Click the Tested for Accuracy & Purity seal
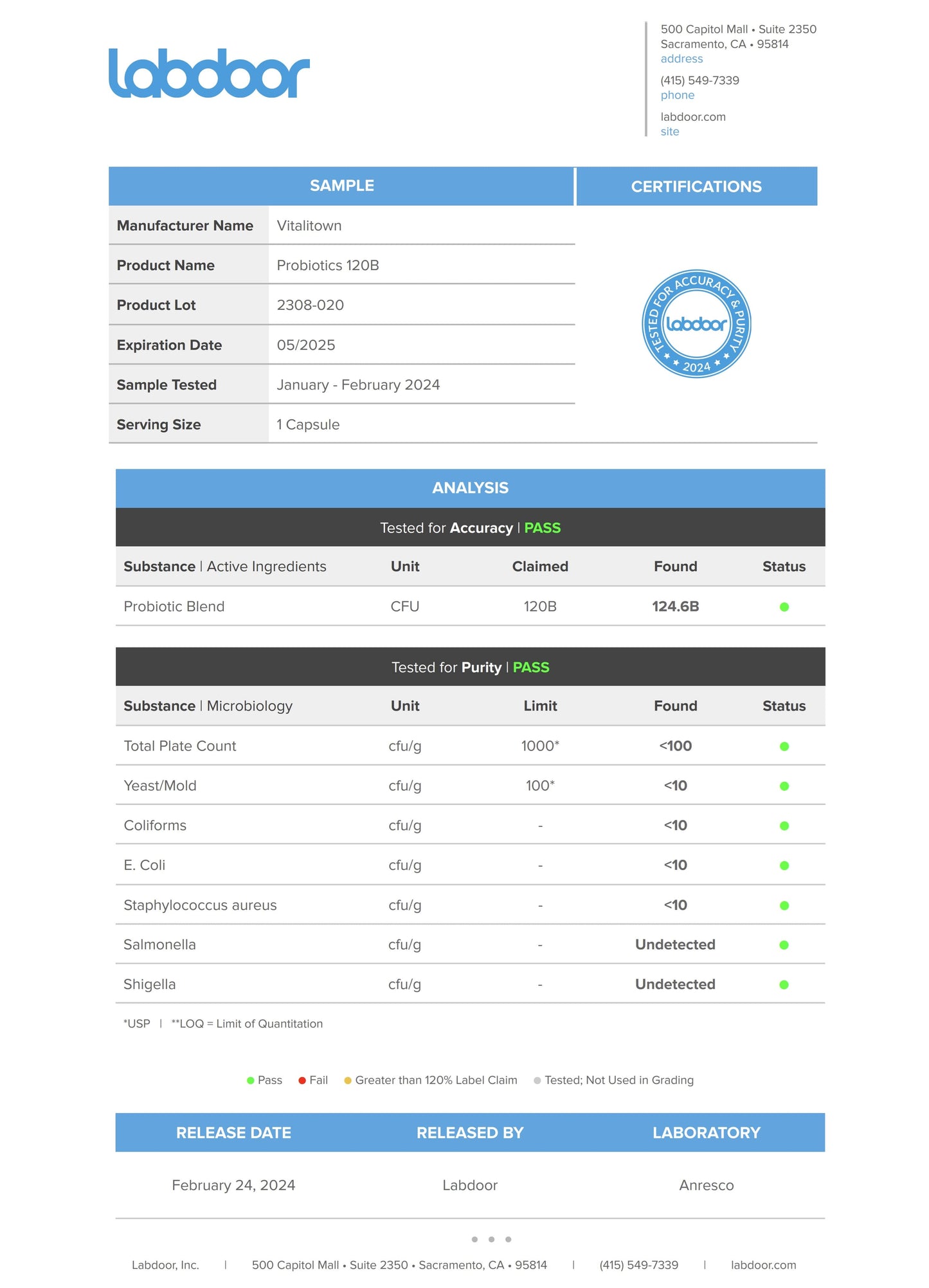Viewport: 929px width, 1288px height. 696,323
